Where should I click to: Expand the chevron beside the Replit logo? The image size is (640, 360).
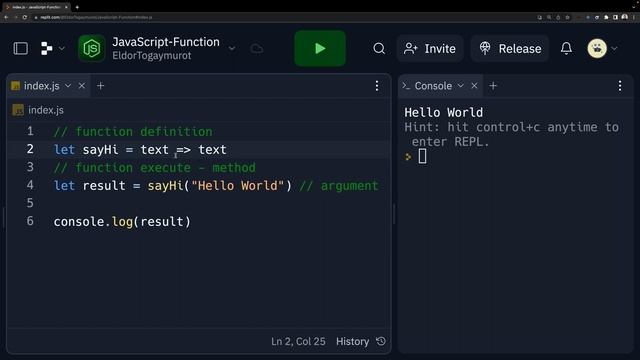[62, 49]
